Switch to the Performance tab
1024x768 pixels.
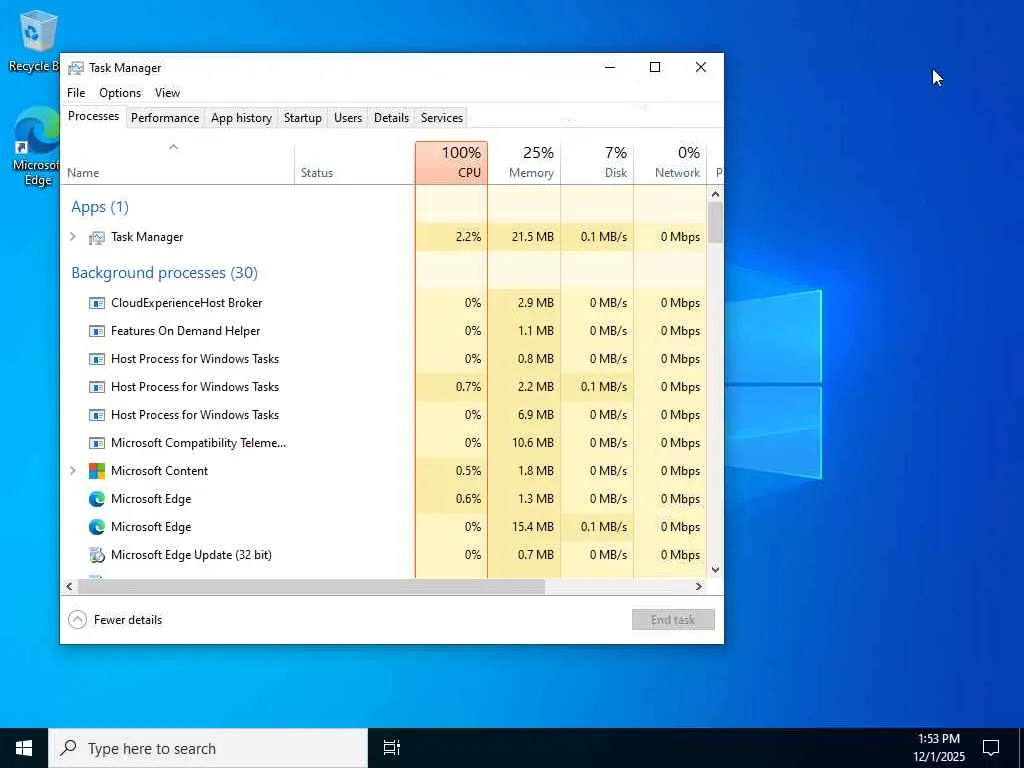tap(165, 118)
